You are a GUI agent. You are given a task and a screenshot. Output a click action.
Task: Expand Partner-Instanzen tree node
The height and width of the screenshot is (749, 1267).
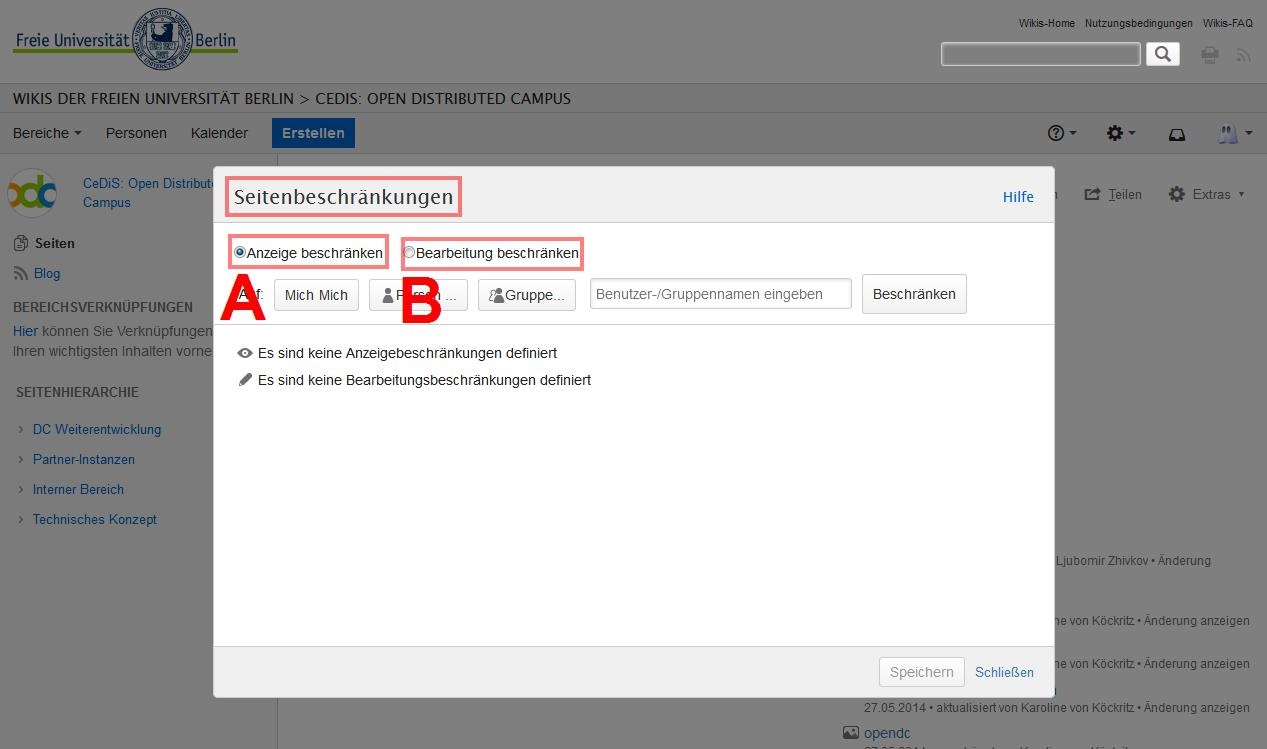click(x=22, y=460)
